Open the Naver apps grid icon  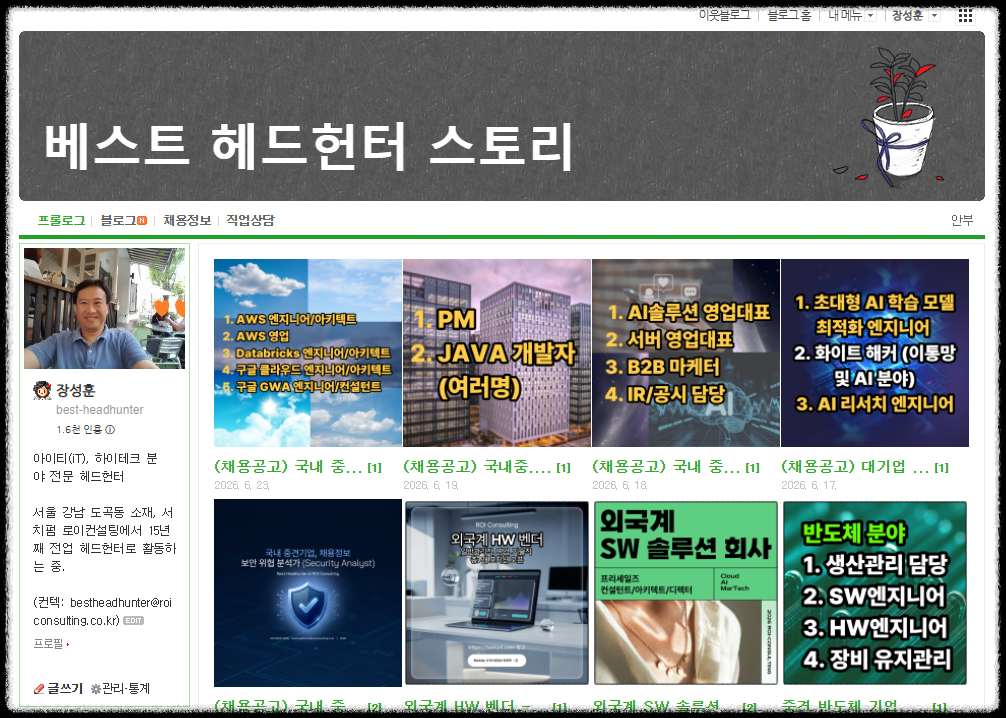tap(965, 15)
